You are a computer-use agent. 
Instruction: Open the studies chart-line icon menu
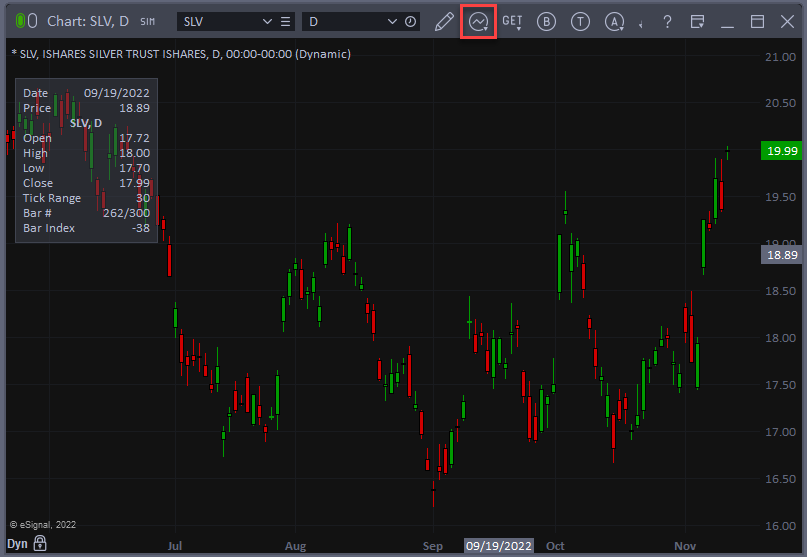coord(478,22)
